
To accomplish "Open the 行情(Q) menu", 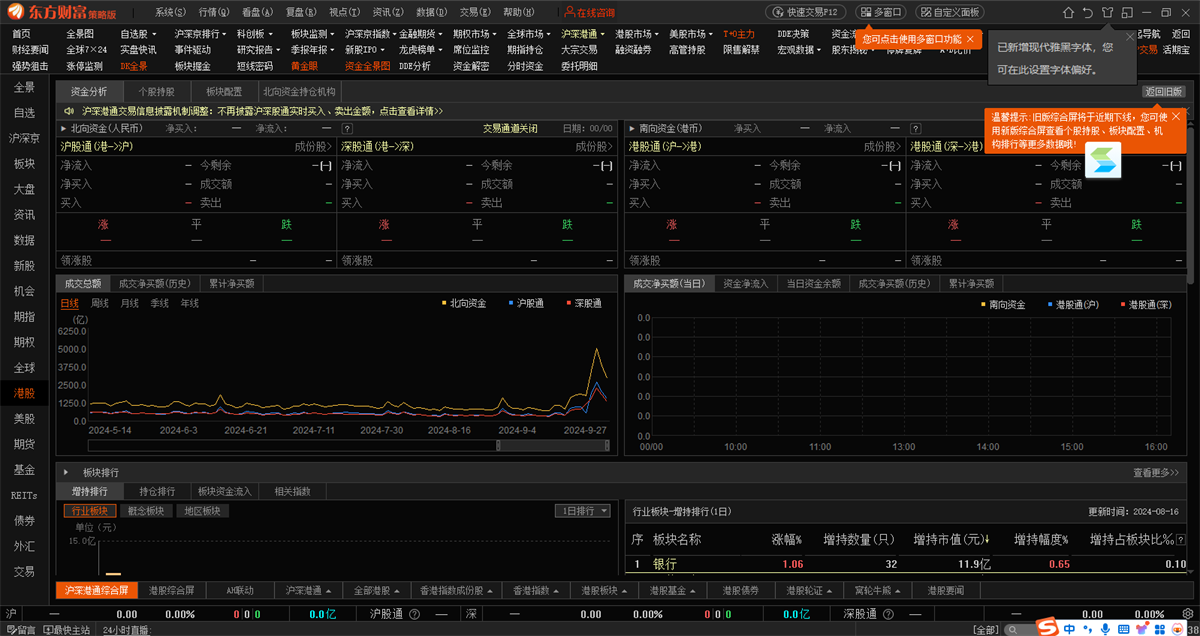I will coord(214,12).
